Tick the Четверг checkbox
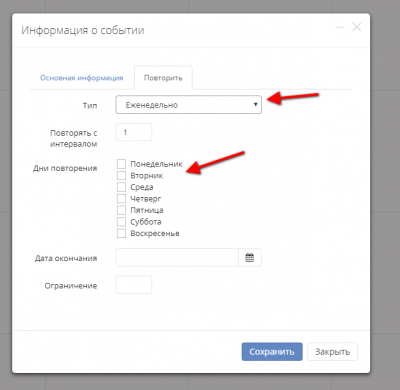Image resolution: width=400 pixels, height=390 pixels. coord(121,199)
